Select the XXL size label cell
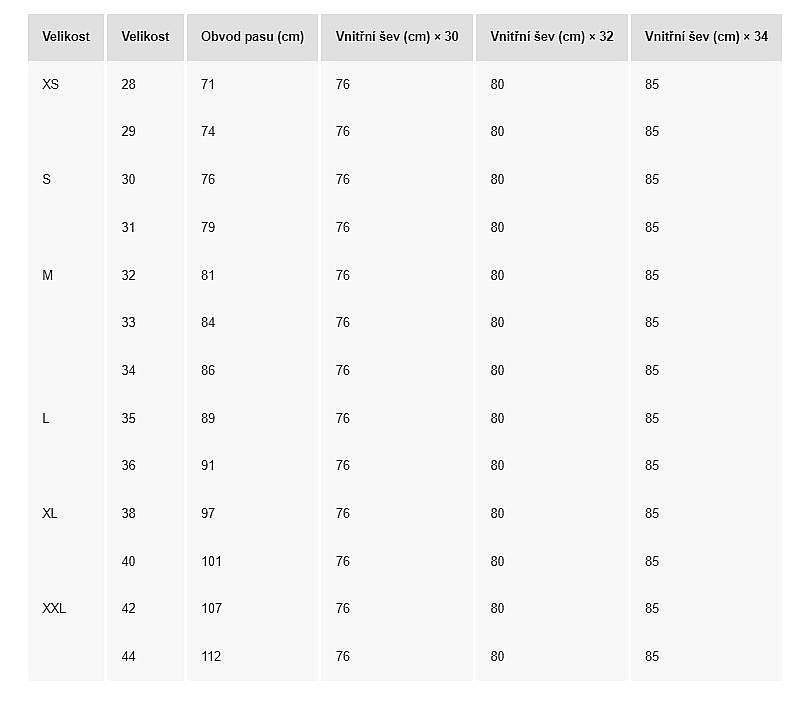The width and height of the screenshot is (799, 703). click(54, 608)
